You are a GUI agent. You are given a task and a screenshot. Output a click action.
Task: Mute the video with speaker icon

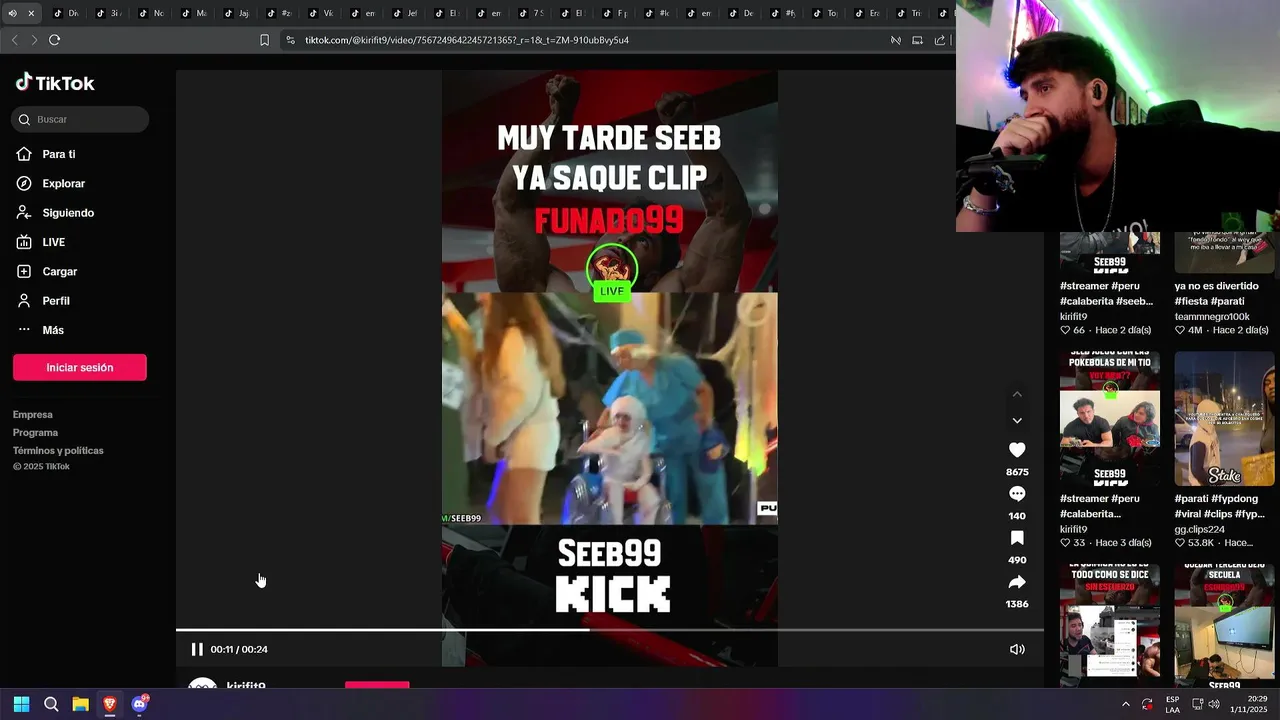(1017, 649)
